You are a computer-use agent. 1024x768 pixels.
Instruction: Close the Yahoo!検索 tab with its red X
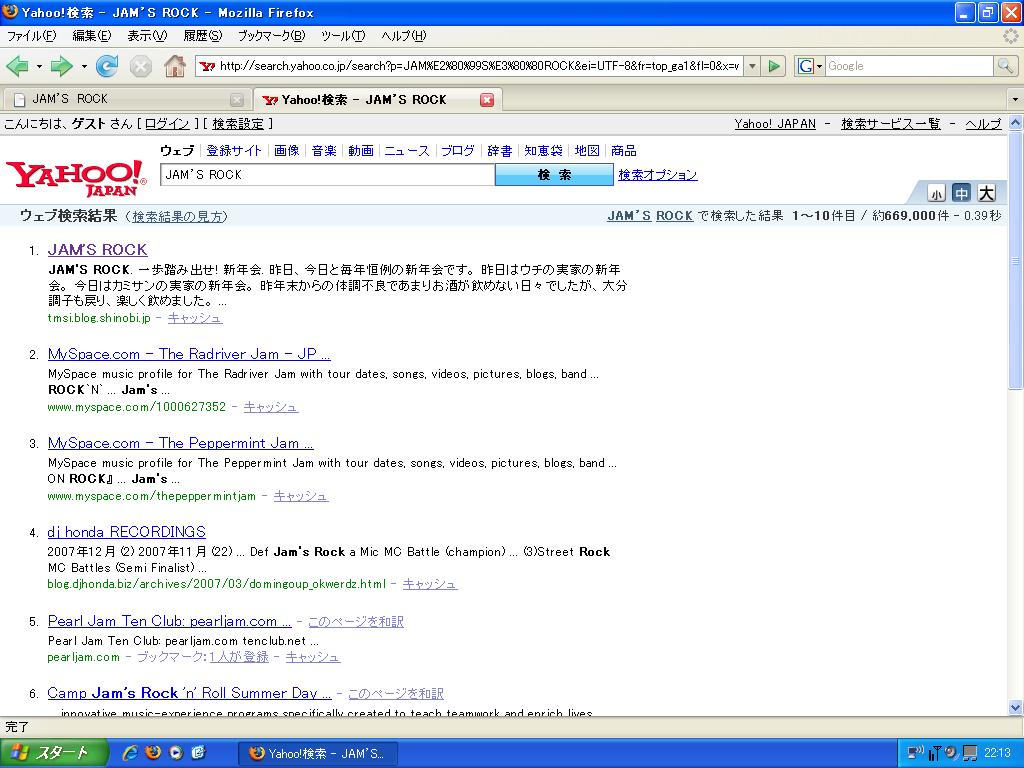(x=487, y=100)
